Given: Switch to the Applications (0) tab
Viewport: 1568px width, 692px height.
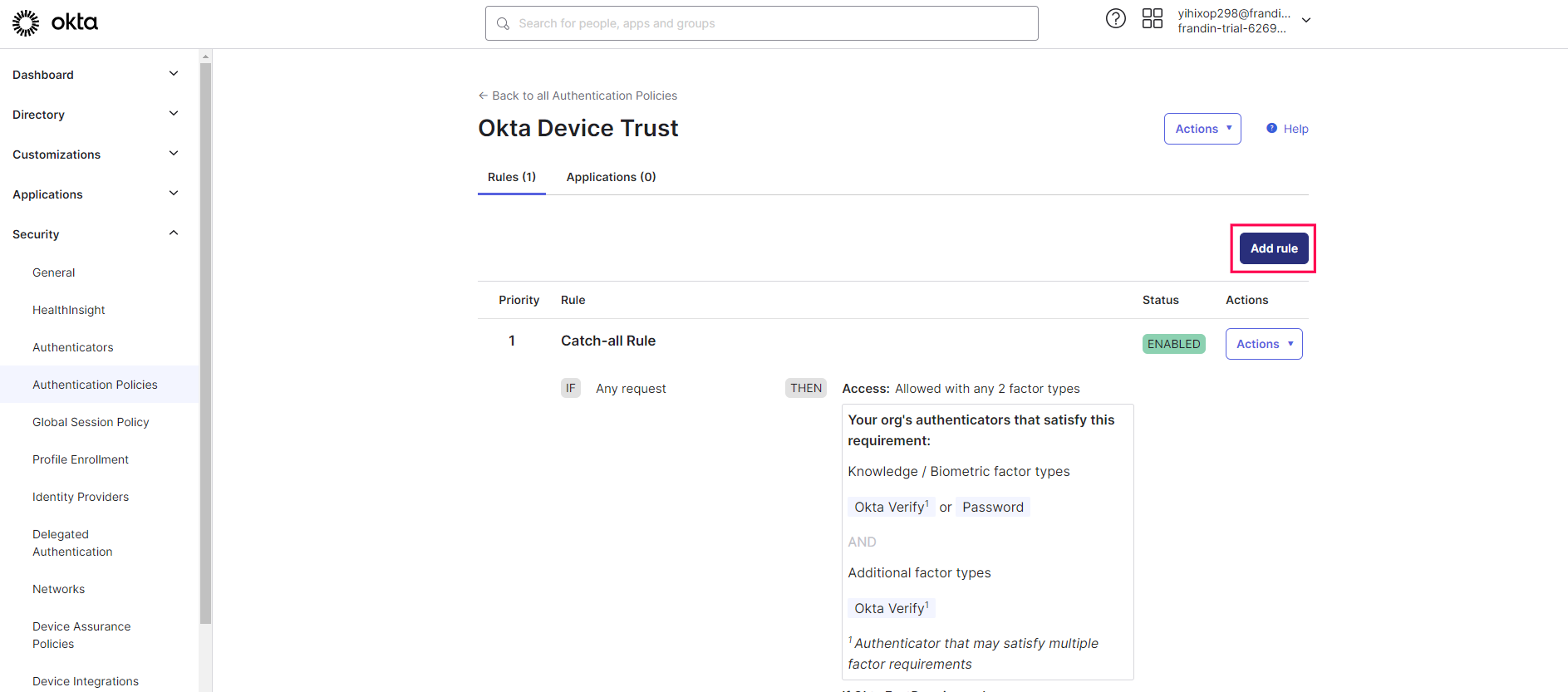Looking at the screenshot, I should click(611, 177).
